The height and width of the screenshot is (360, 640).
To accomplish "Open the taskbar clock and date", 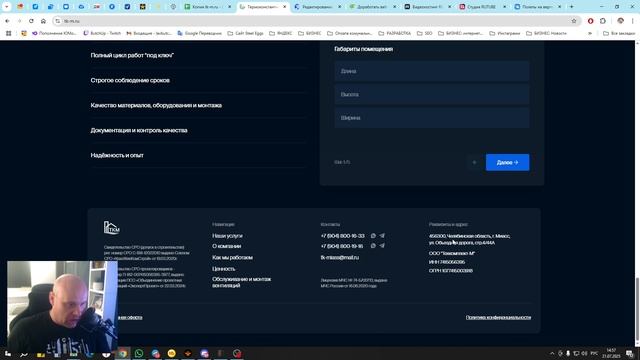I will click(611, 353).
